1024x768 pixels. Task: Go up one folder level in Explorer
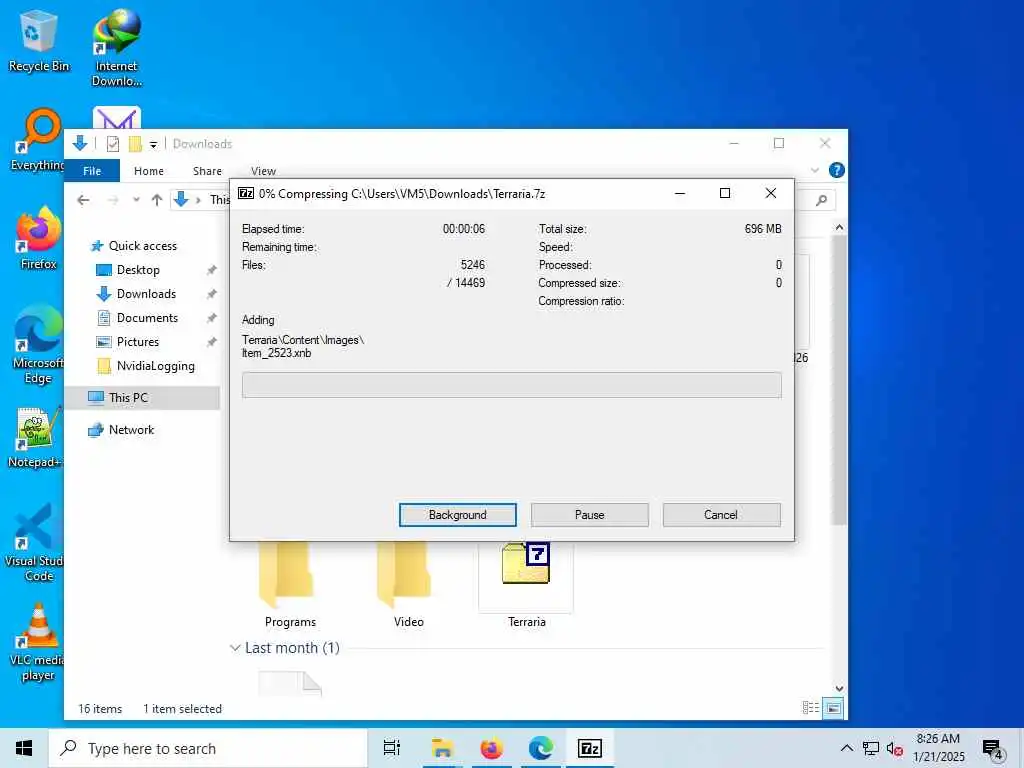(157, 200)
